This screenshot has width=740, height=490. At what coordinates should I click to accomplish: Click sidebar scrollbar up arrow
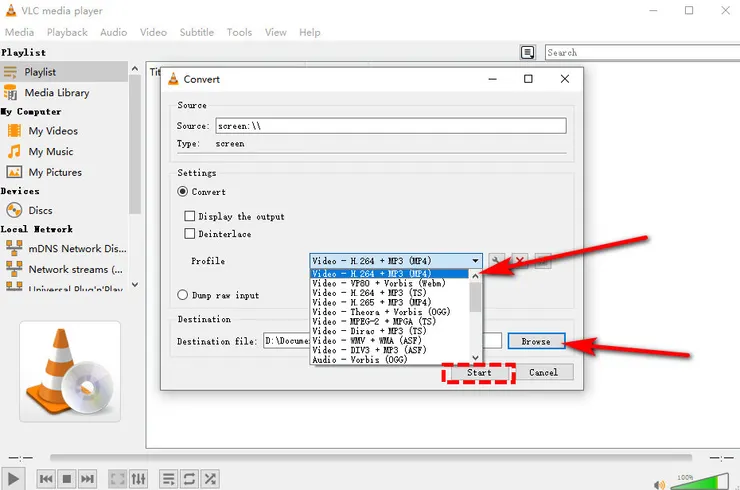135,69
